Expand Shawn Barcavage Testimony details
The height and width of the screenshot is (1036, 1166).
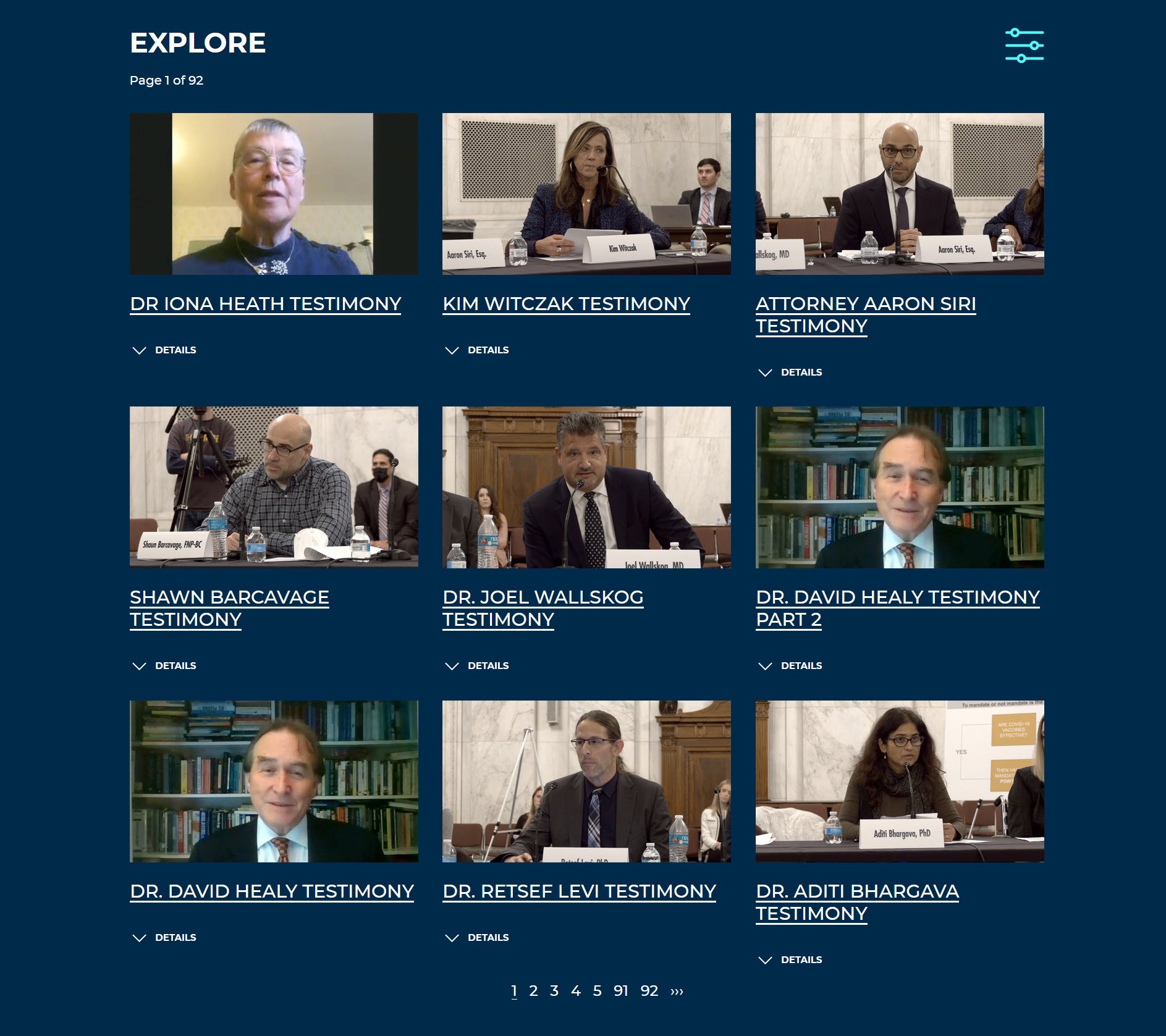[164, 666]
